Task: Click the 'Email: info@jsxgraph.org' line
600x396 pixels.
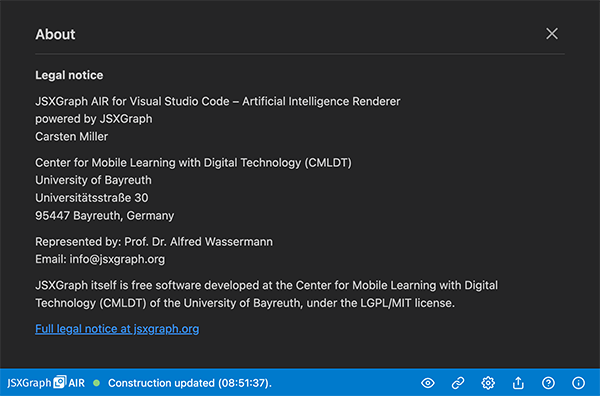Action: pyautogui.click(x=100, y=259)
